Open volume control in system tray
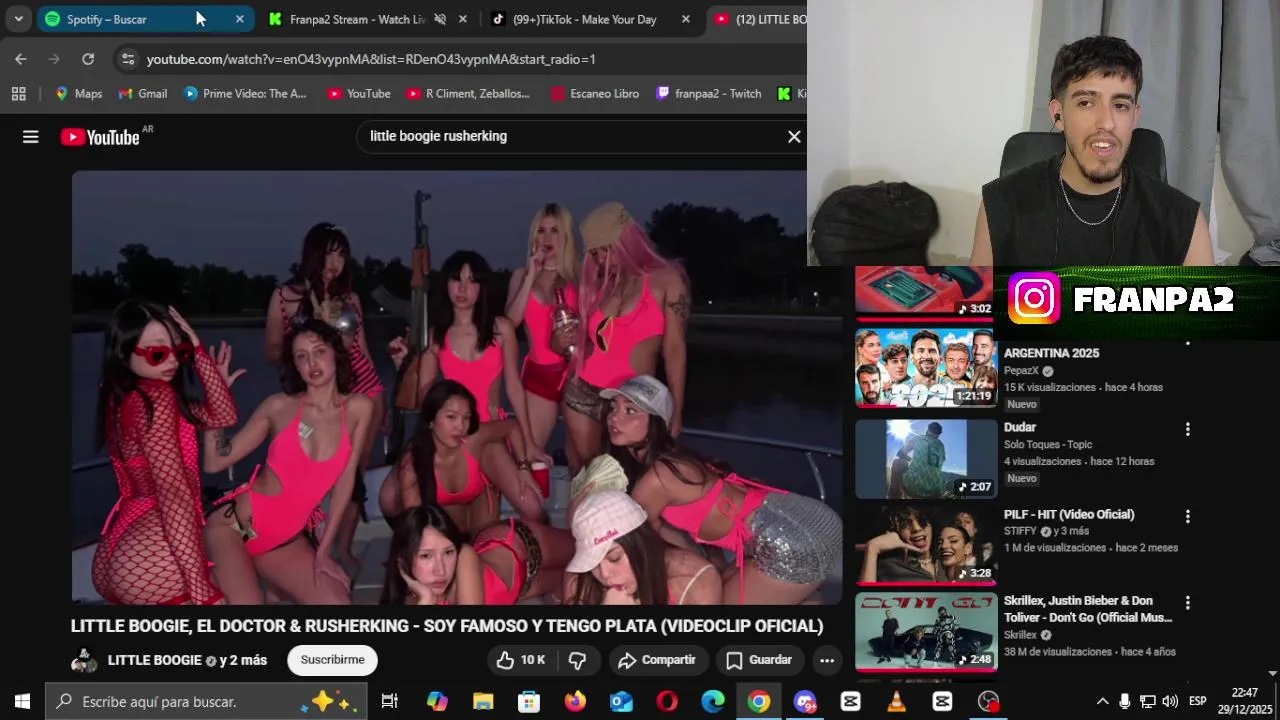 pyautogui.click(x=1170, y=702)
